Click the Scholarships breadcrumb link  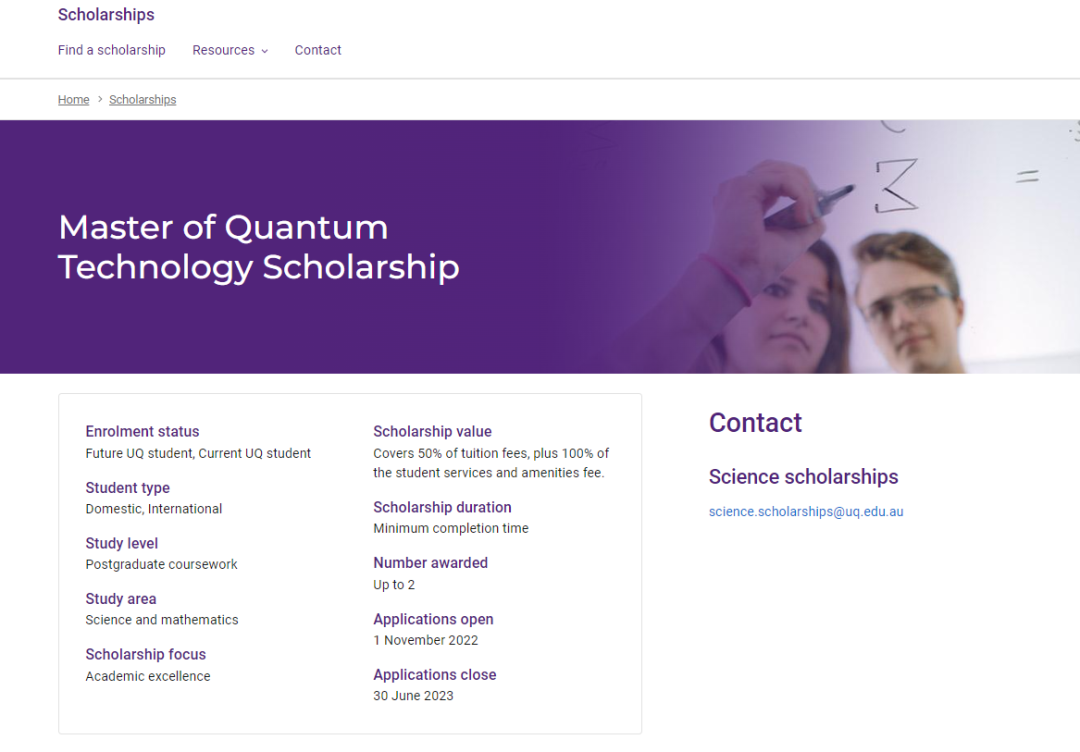click(x=142, y=100)
